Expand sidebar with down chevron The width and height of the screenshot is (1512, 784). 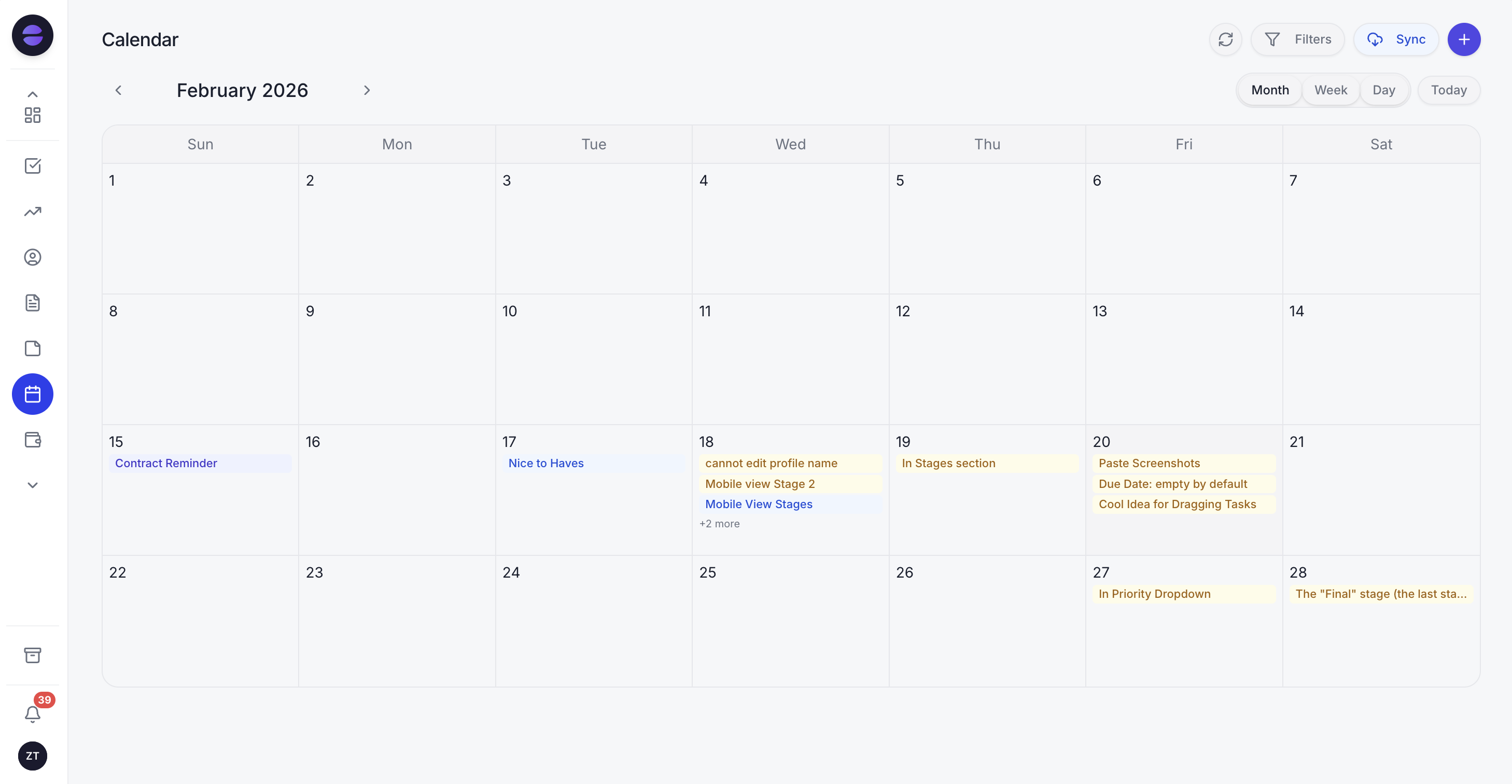[32, 485]
